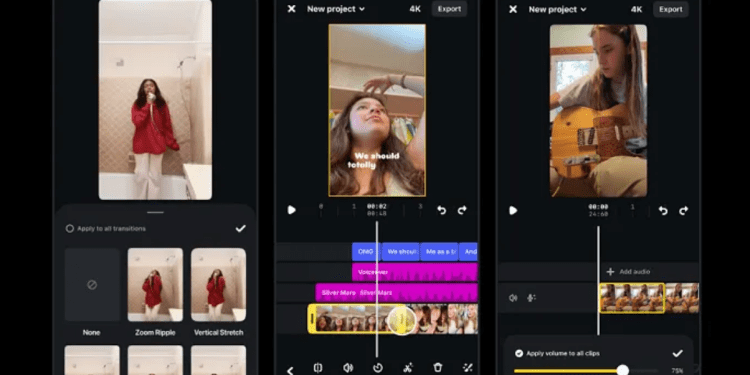The height and width of the screenshot is (375, 750).
Task: Click the red sweater video preview
Action: [x=155, y=99]
